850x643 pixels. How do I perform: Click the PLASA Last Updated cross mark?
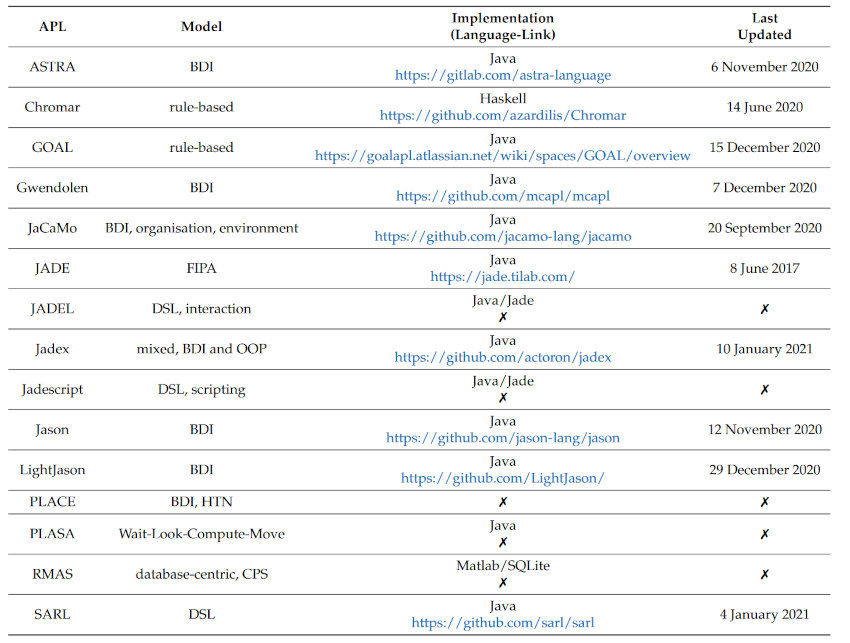click(x=764, y=534)
